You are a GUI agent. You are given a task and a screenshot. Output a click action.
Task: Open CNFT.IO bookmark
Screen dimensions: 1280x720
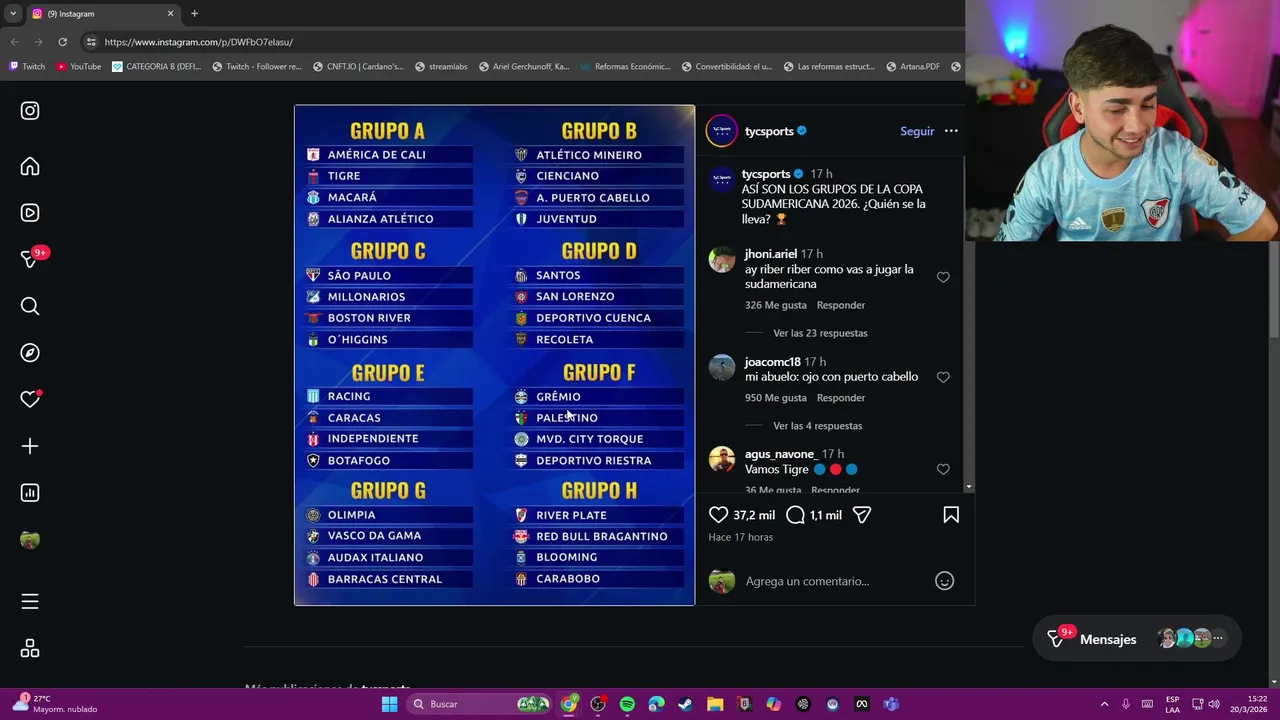click(358, 67)
